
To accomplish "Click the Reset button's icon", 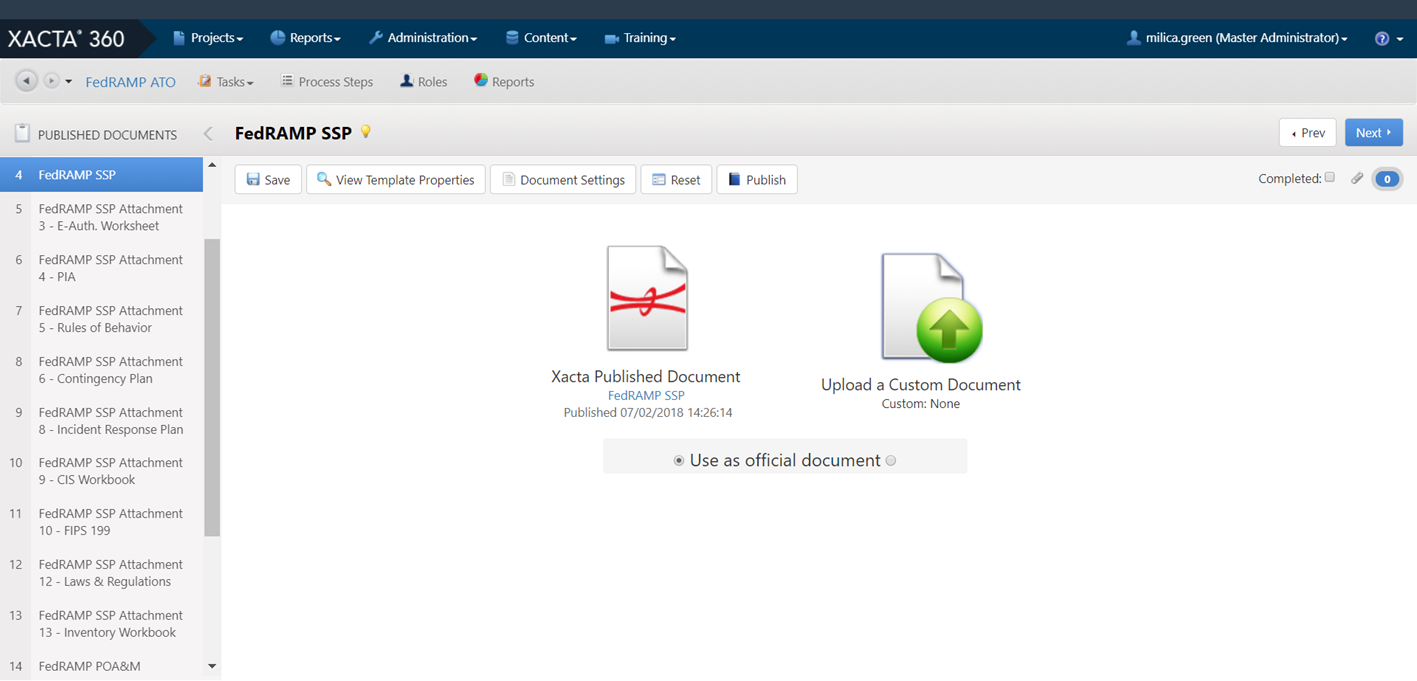I will (659, 180).
